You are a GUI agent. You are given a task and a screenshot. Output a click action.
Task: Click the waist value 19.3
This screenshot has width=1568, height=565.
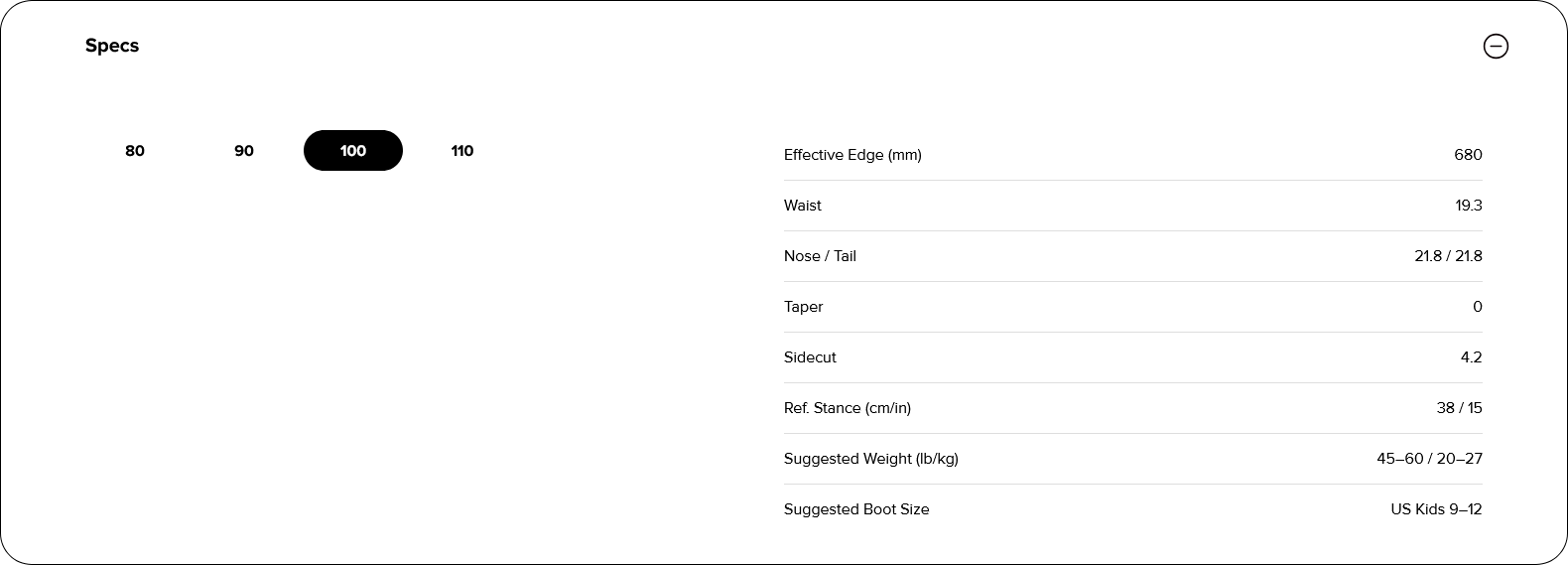[1469, 206]
